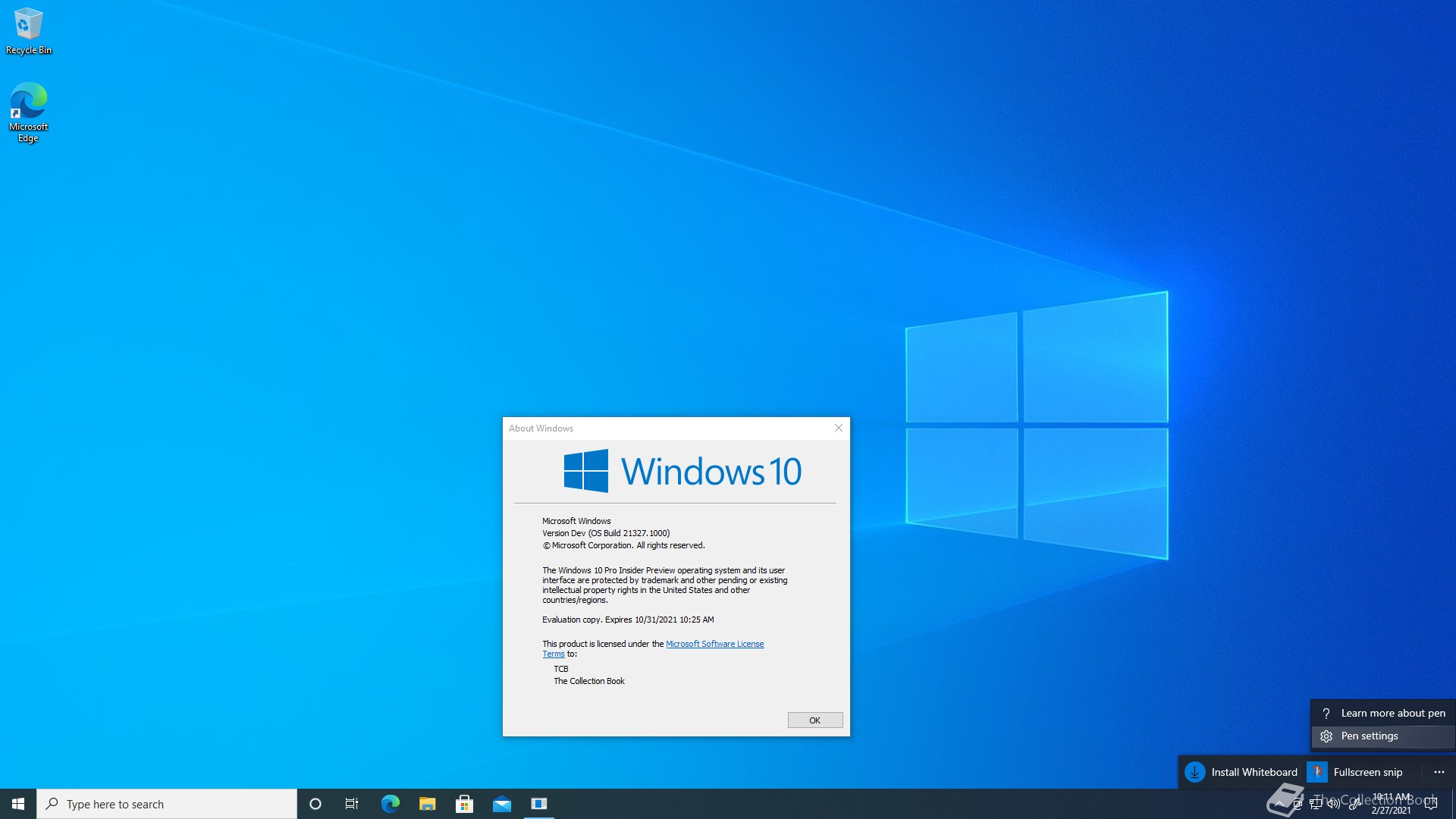Viewport: 1456px width, 819px height.
Task: Click the taskbar search box
Action: tap(167, 804)
